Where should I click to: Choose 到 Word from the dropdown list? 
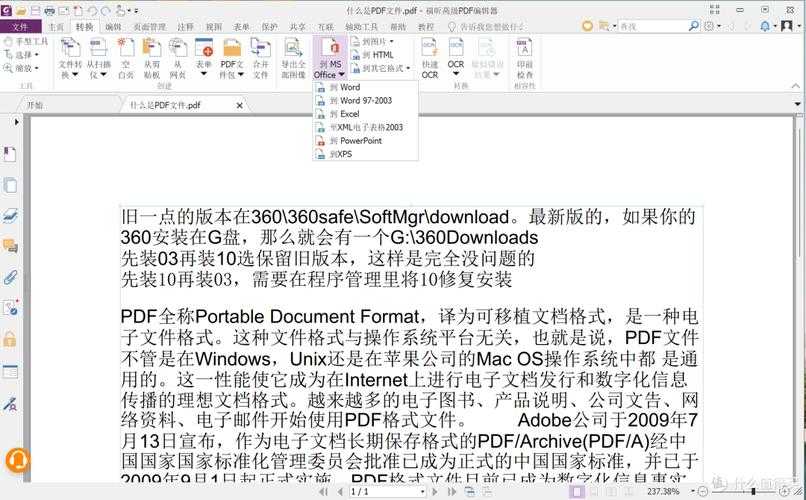tap(350, 88)
